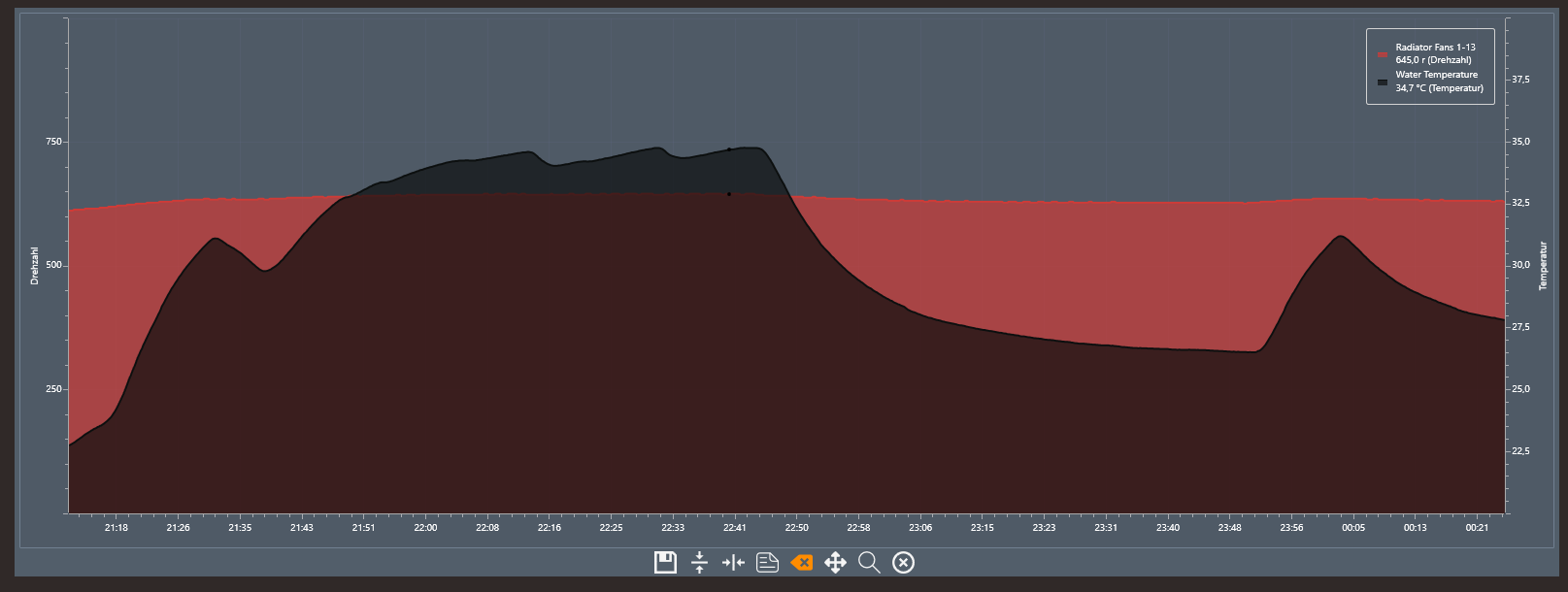The height and width of the screenshot is (592, 1568).
Task: Click the 750 tick on Drehzahl axis
Action: pos(53,142)
